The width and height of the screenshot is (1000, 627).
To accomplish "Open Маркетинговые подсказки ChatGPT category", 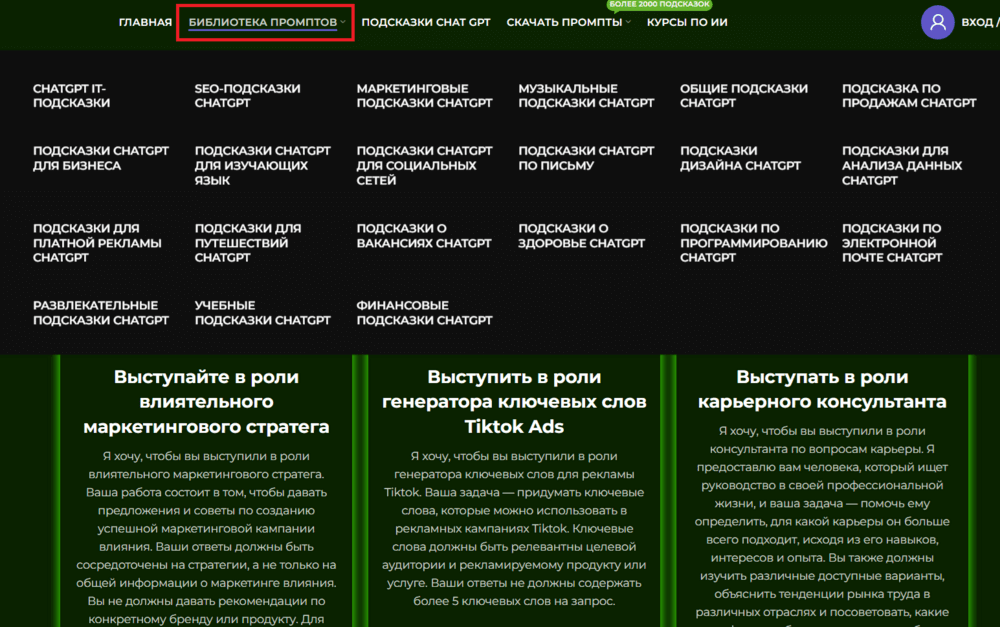I will coord(424,96).
